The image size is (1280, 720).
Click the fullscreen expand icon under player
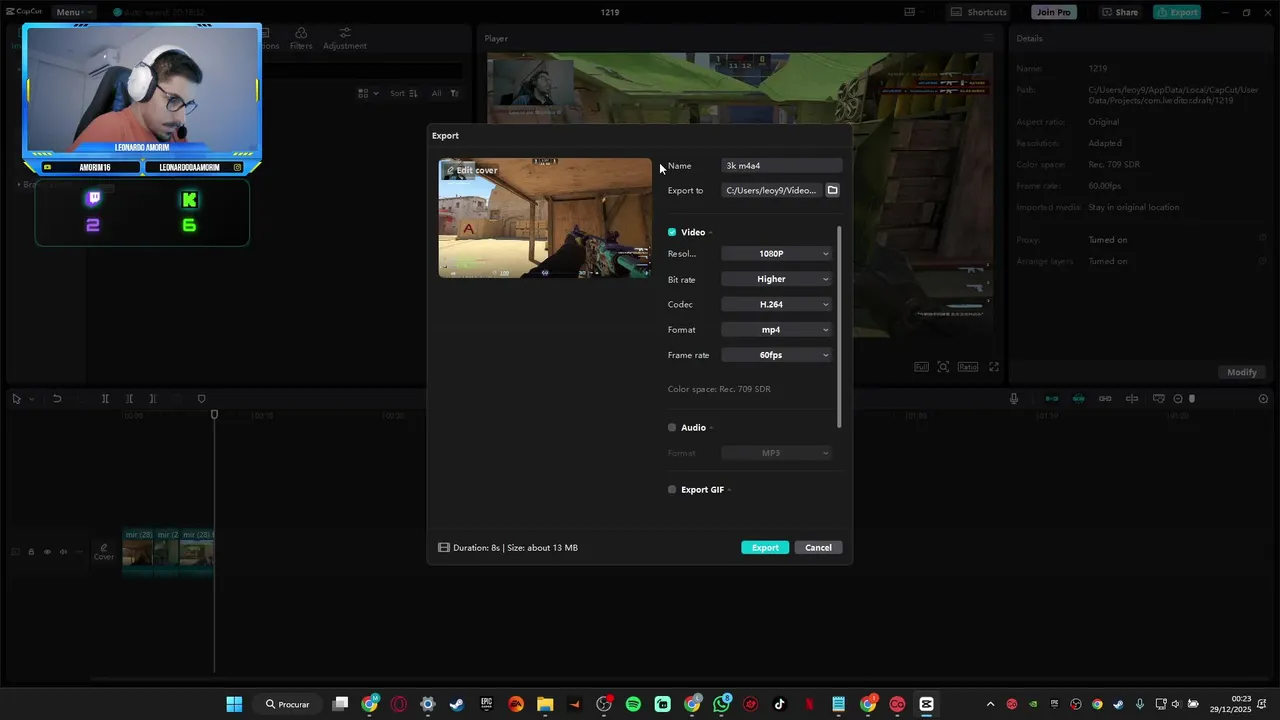click(x=994, y=367)
